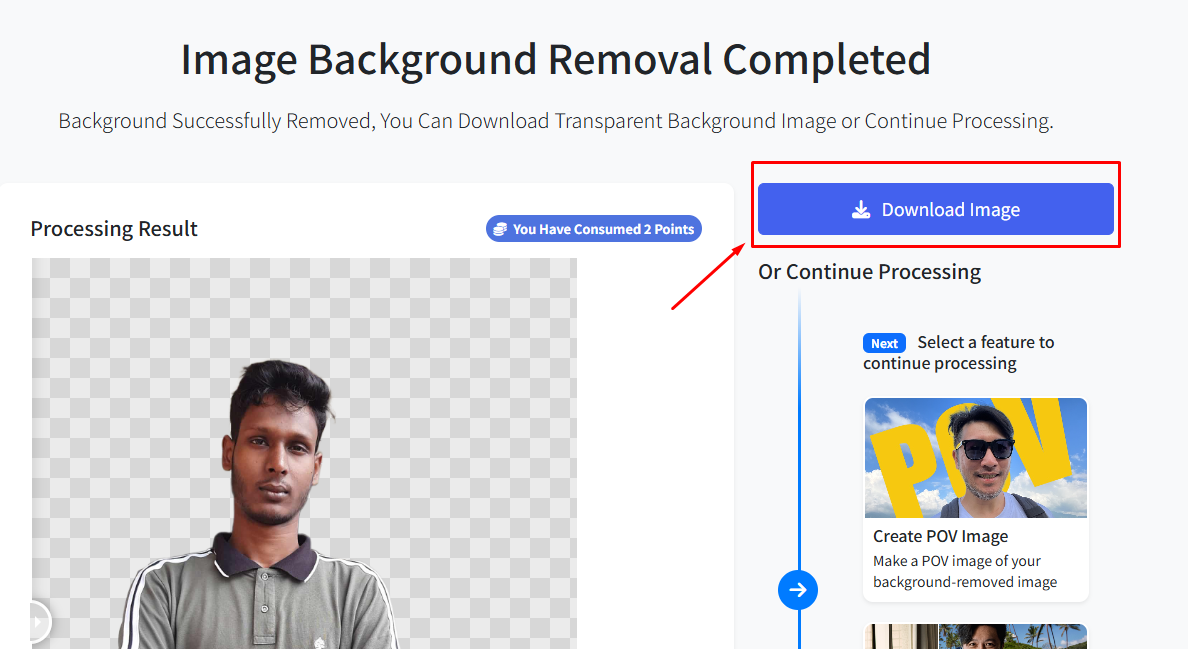Click the subtitle about downloading transparent background image
The height and width of the screenshot is (649, 1188).
point(554,120)
